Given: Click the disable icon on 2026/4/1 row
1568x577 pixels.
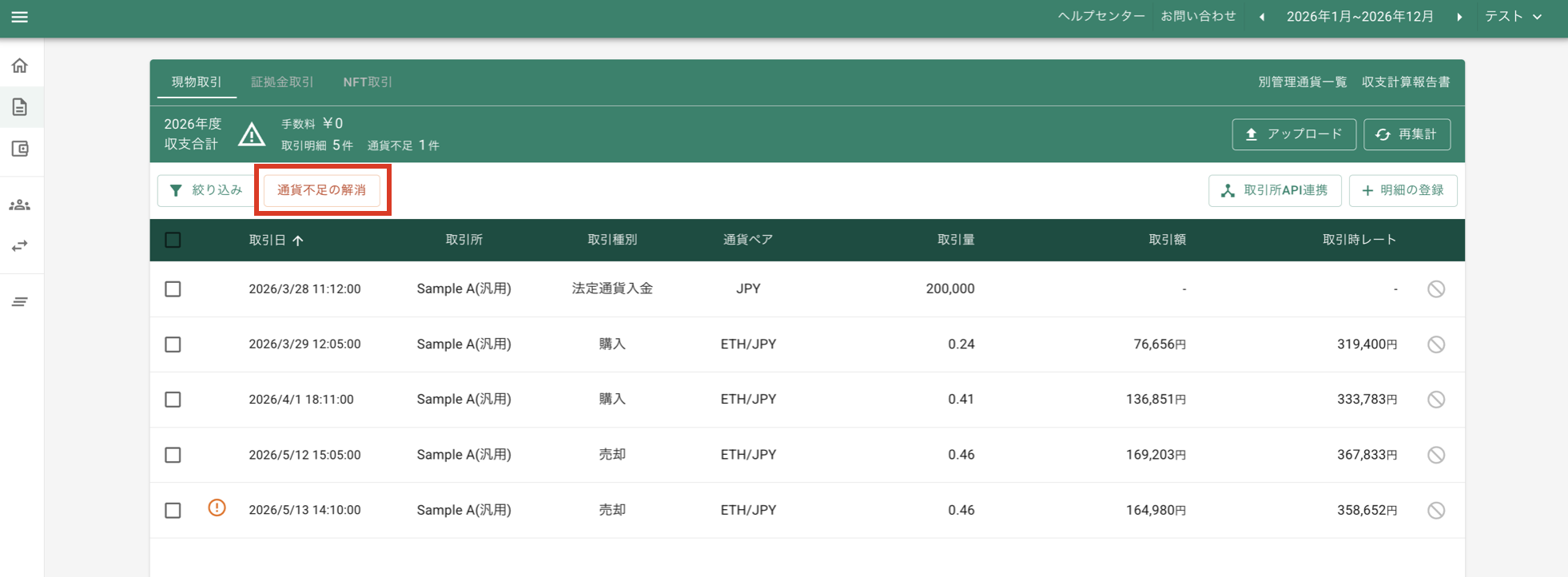Looking at the screenshot, I should coord(1436,400).
